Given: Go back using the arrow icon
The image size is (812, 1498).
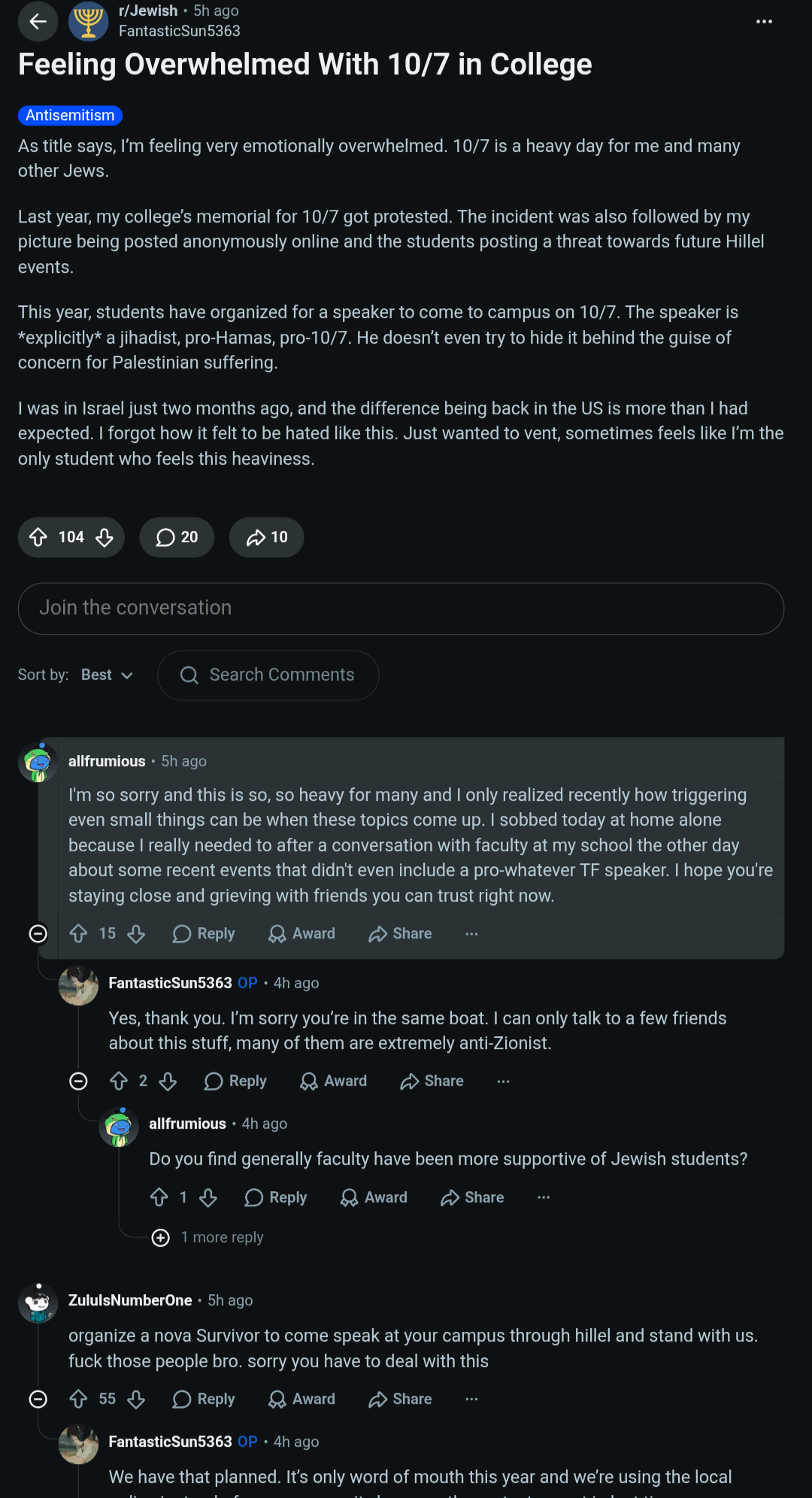Looking at the screenshot, I should [38, 22].
